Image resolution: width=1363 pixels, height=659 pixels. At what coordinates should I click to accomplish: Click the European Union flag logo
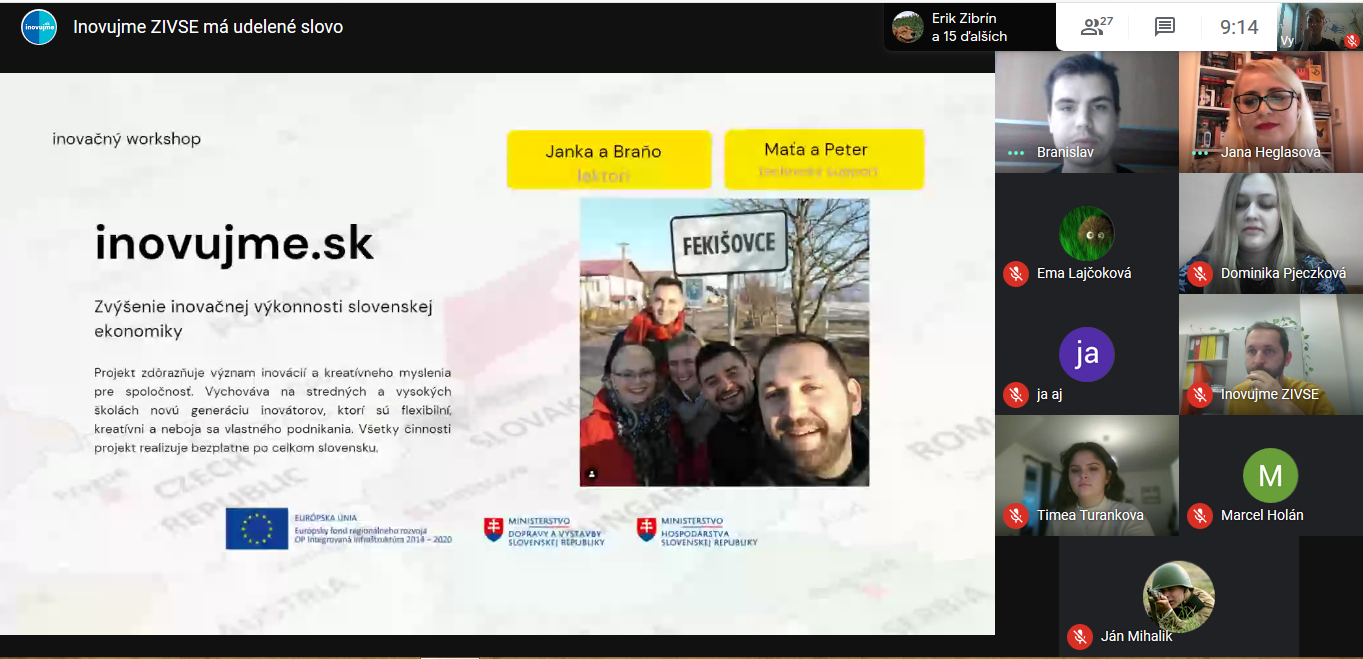click(x=256, y=529)
